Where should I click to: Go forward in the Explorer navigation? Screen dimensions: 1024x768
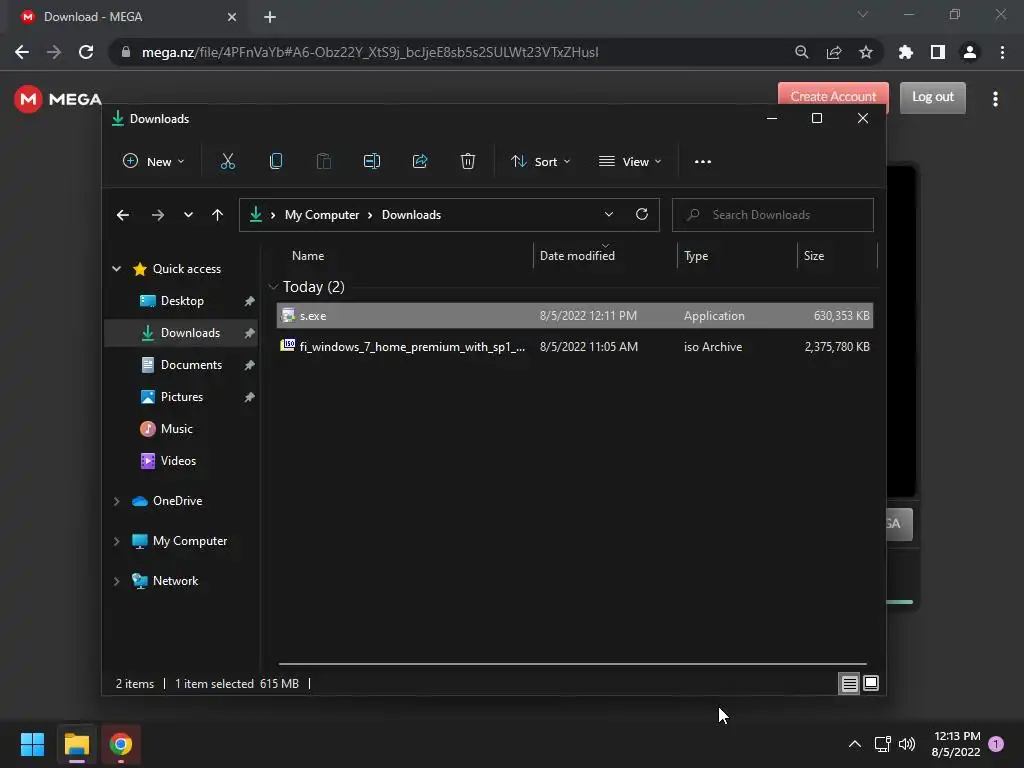pos(157,215)
